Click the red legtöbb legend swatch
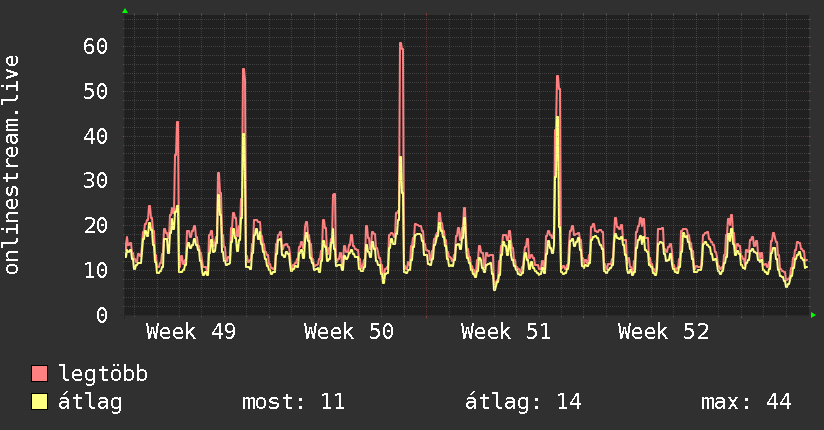824x430 pixels. point(40,375)
